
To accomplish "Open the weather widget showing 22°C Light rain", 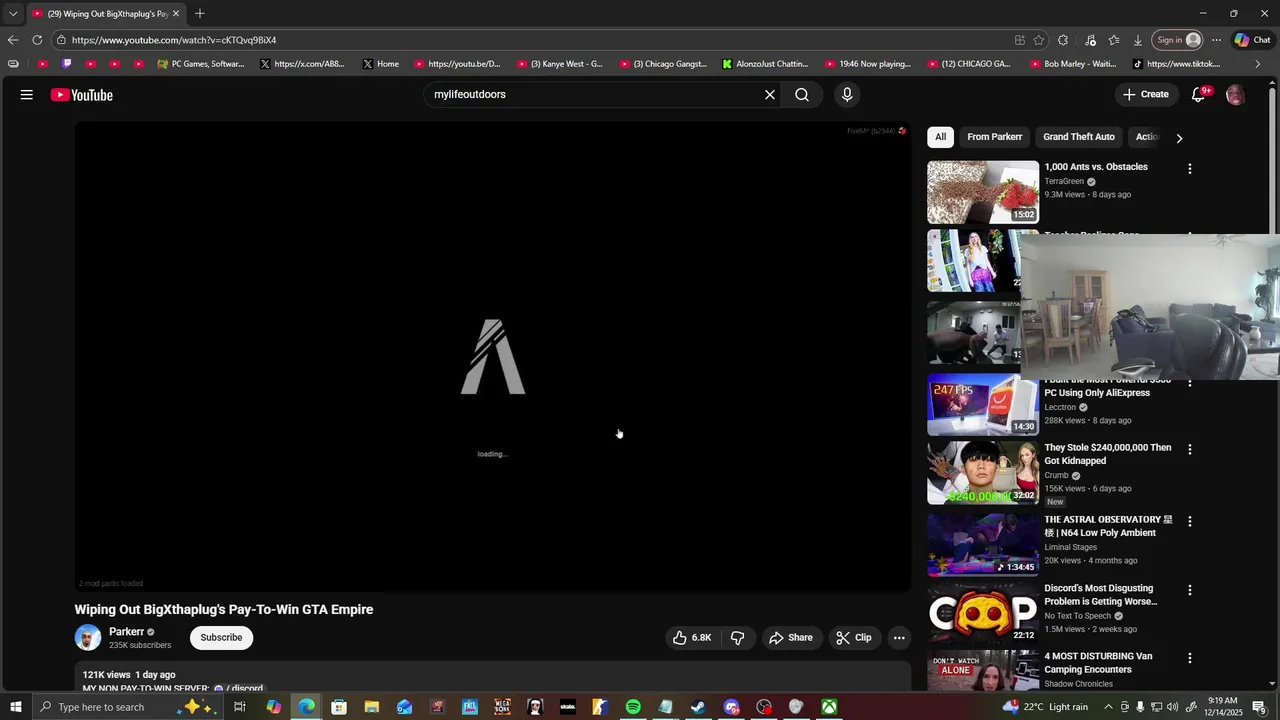I will point(1044,707).
